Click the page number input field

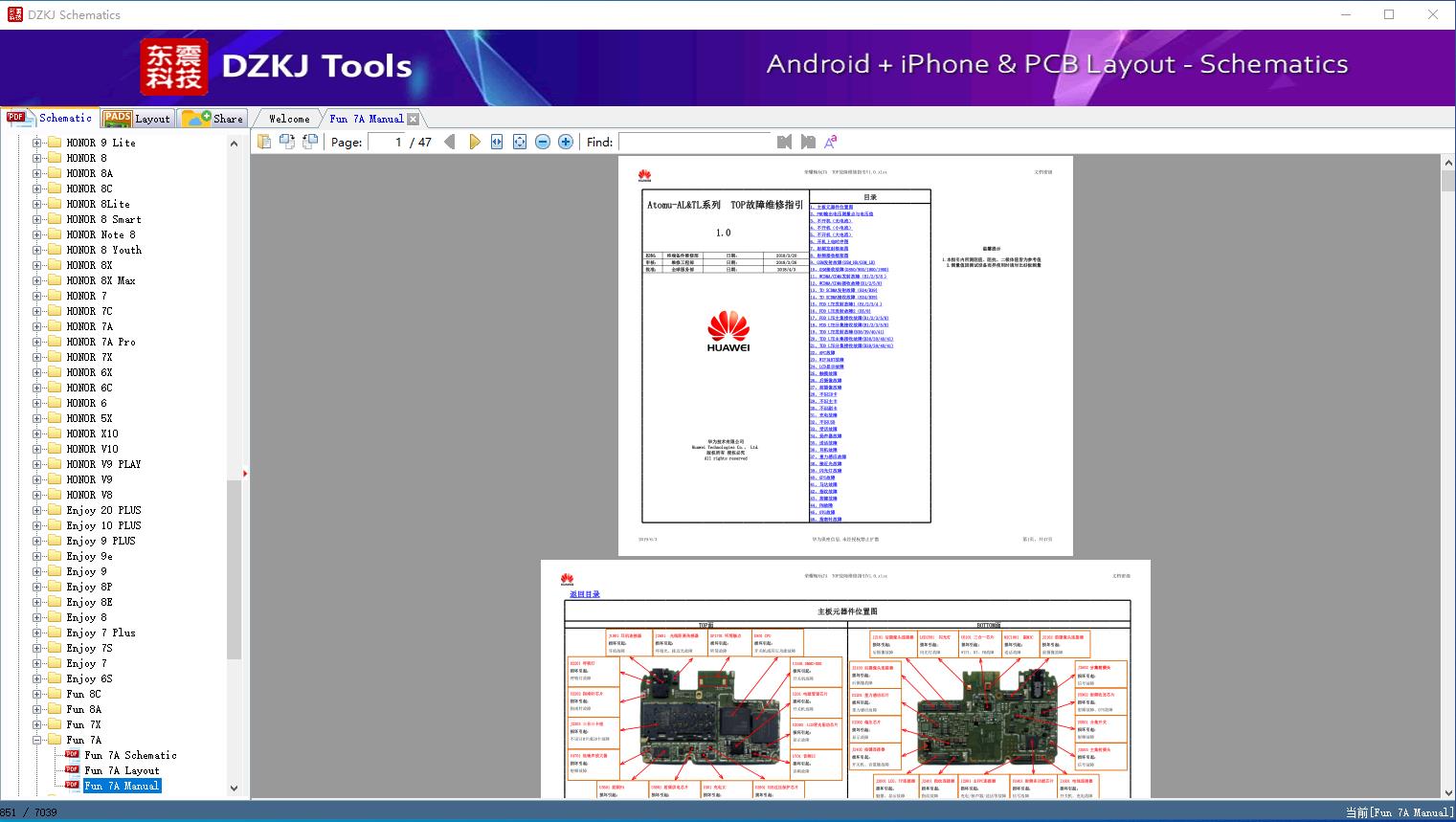(386, 142)
